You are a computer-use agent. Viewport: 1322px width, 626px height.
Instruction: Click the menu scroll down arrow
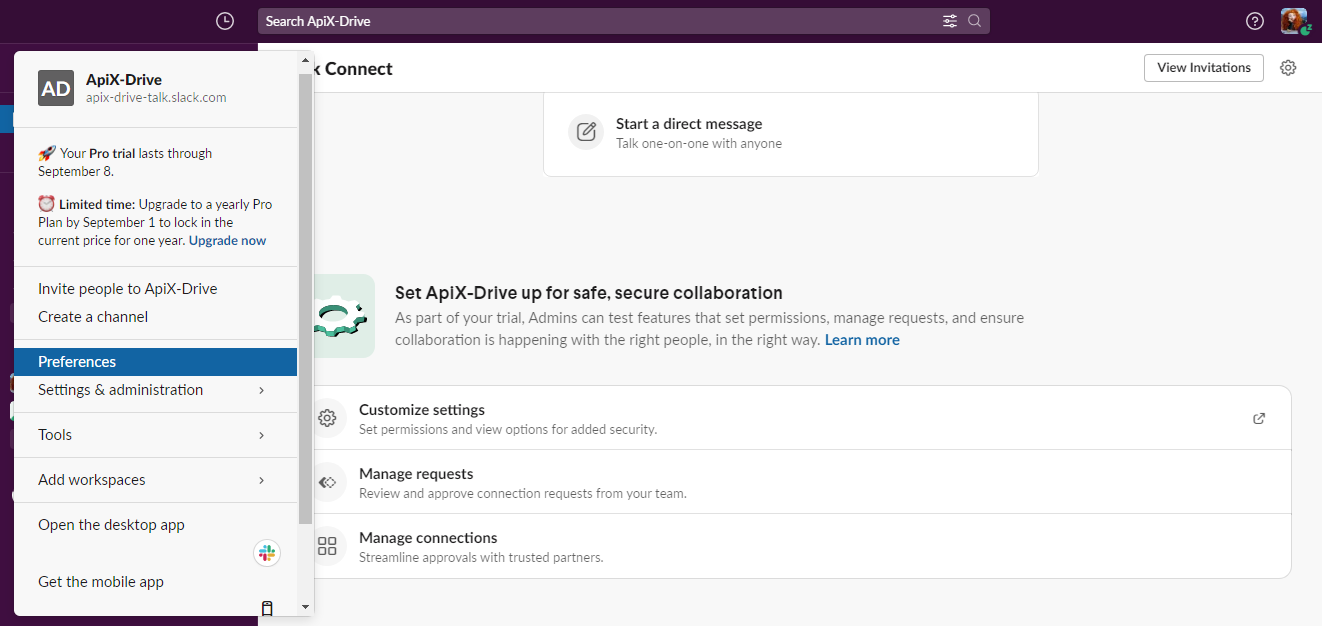(x=305, y=606)
